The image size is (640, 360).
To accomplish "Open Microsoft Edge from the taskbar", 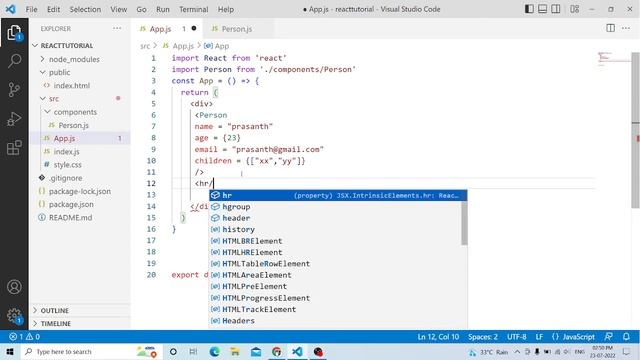I will tap(214, 351).
